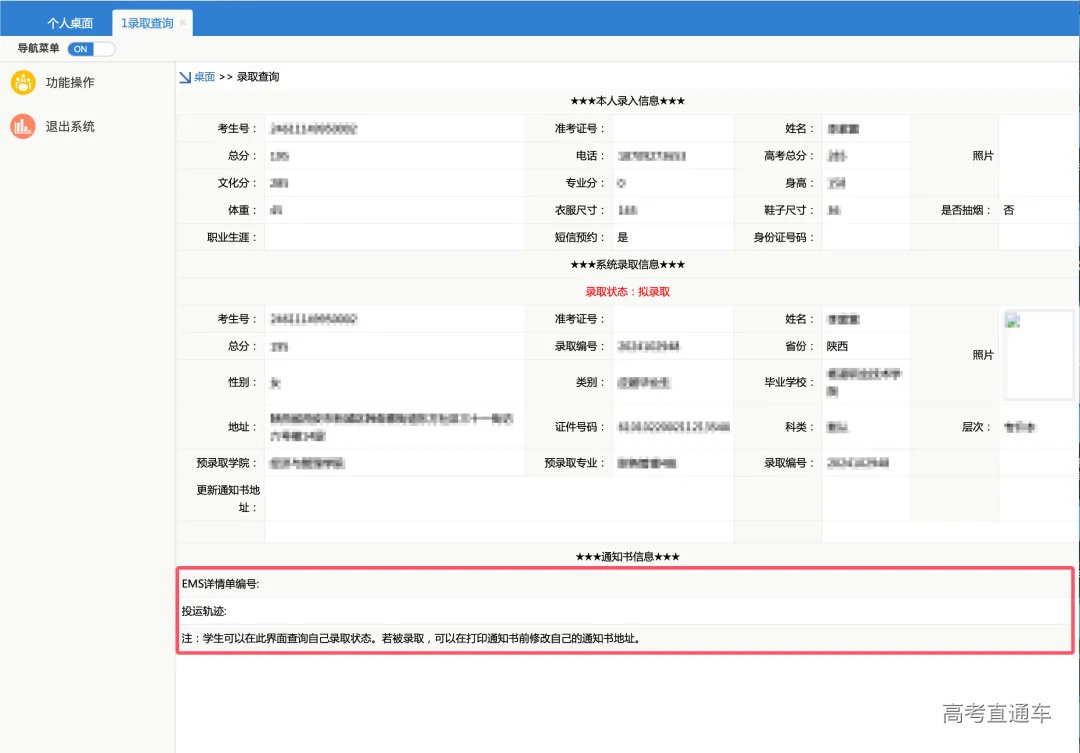
Task: Select the 投运轨迹 row
Action: [625, 611]
